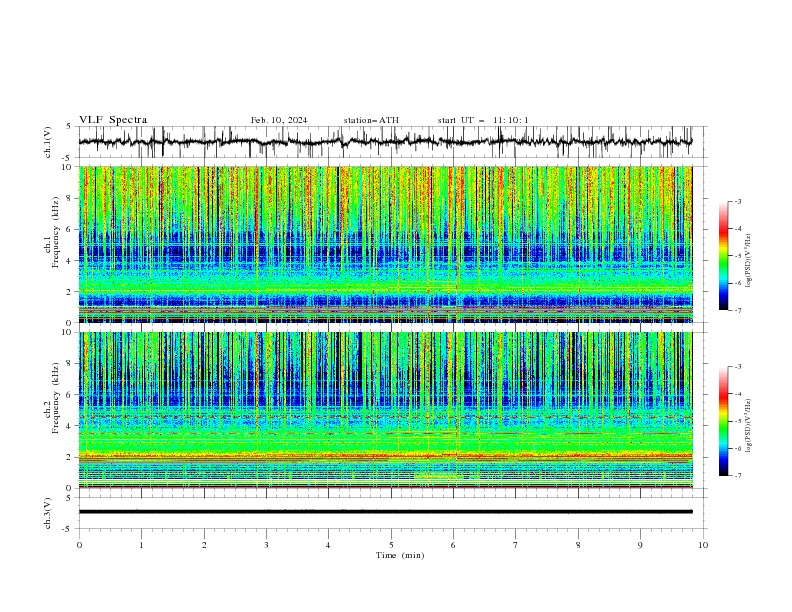Click the "Time (min)" axis title
The image size is (792, 612).
coord(400,555)
